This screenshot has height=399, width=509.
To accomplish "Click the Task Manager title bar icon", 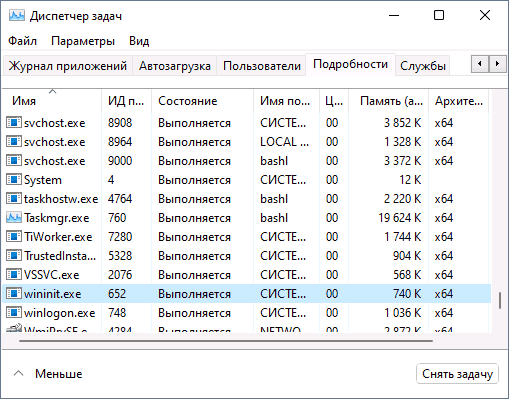I will point(17,16).
